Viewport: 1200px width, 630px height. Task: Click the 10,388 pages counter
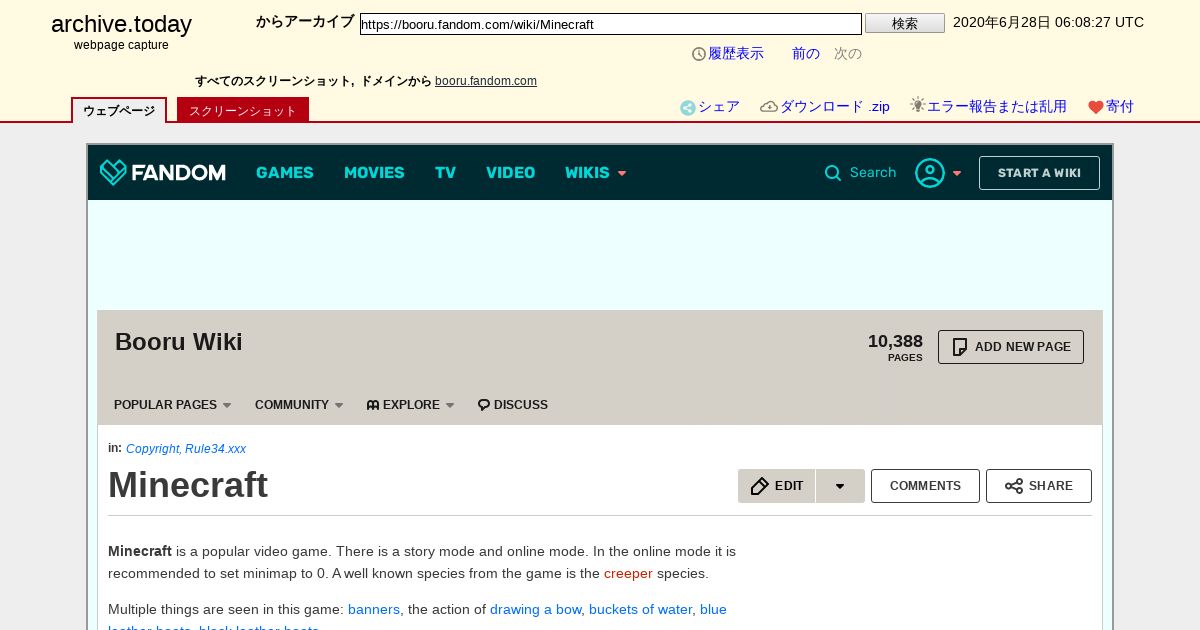(895, 347)
